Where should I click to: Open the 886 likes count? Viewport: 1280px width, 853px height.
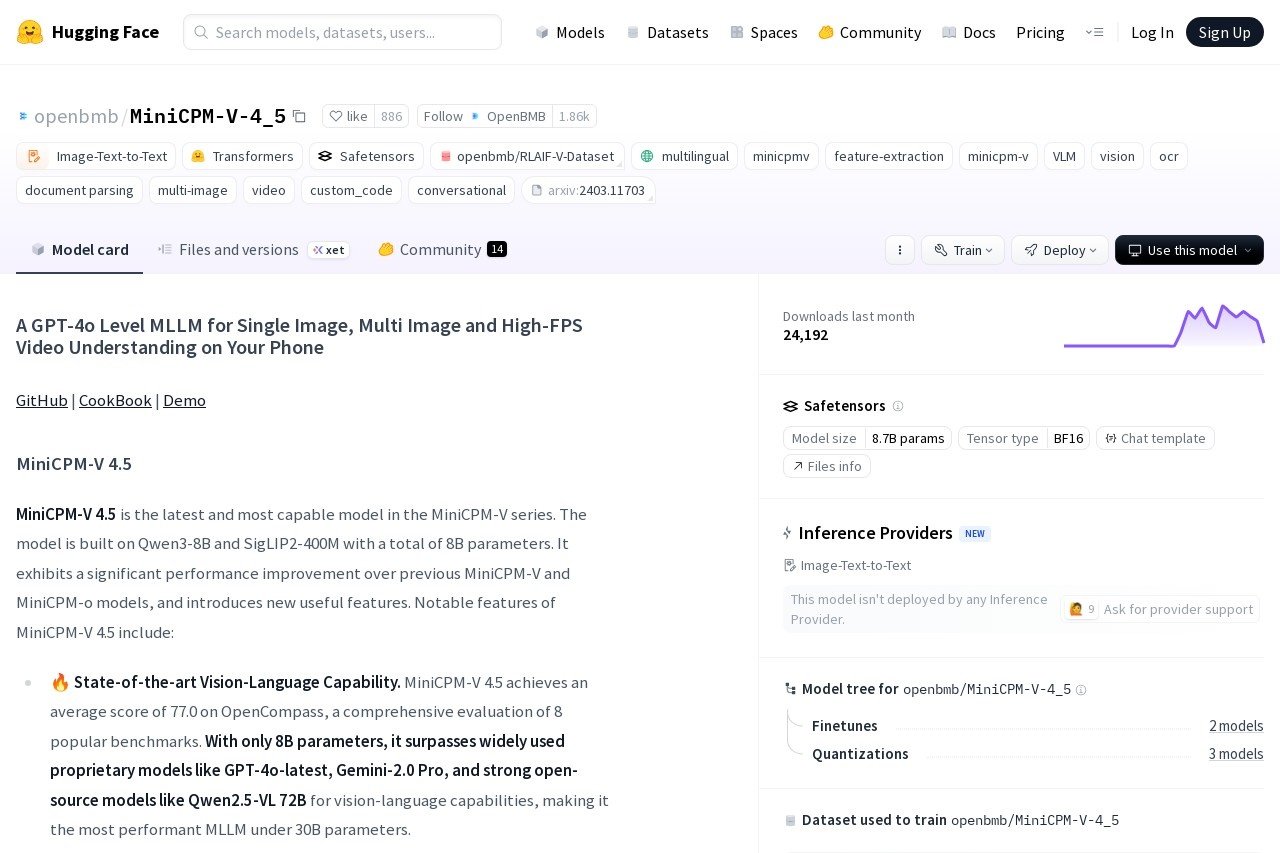click(x=391, y=116)
